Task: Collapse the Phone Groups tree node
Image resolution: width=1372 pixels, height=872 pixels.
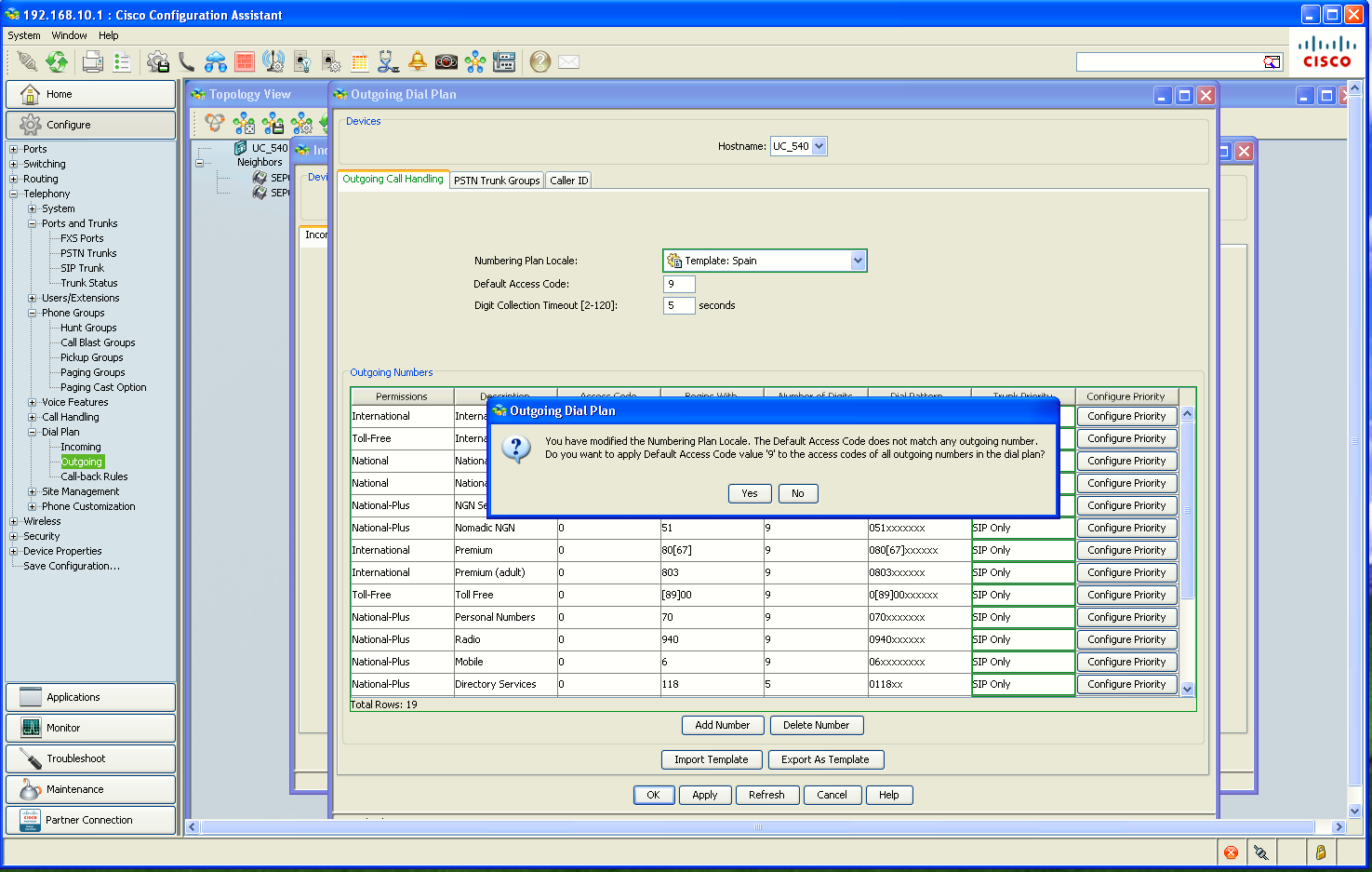Action: click(x=33, y=313)
